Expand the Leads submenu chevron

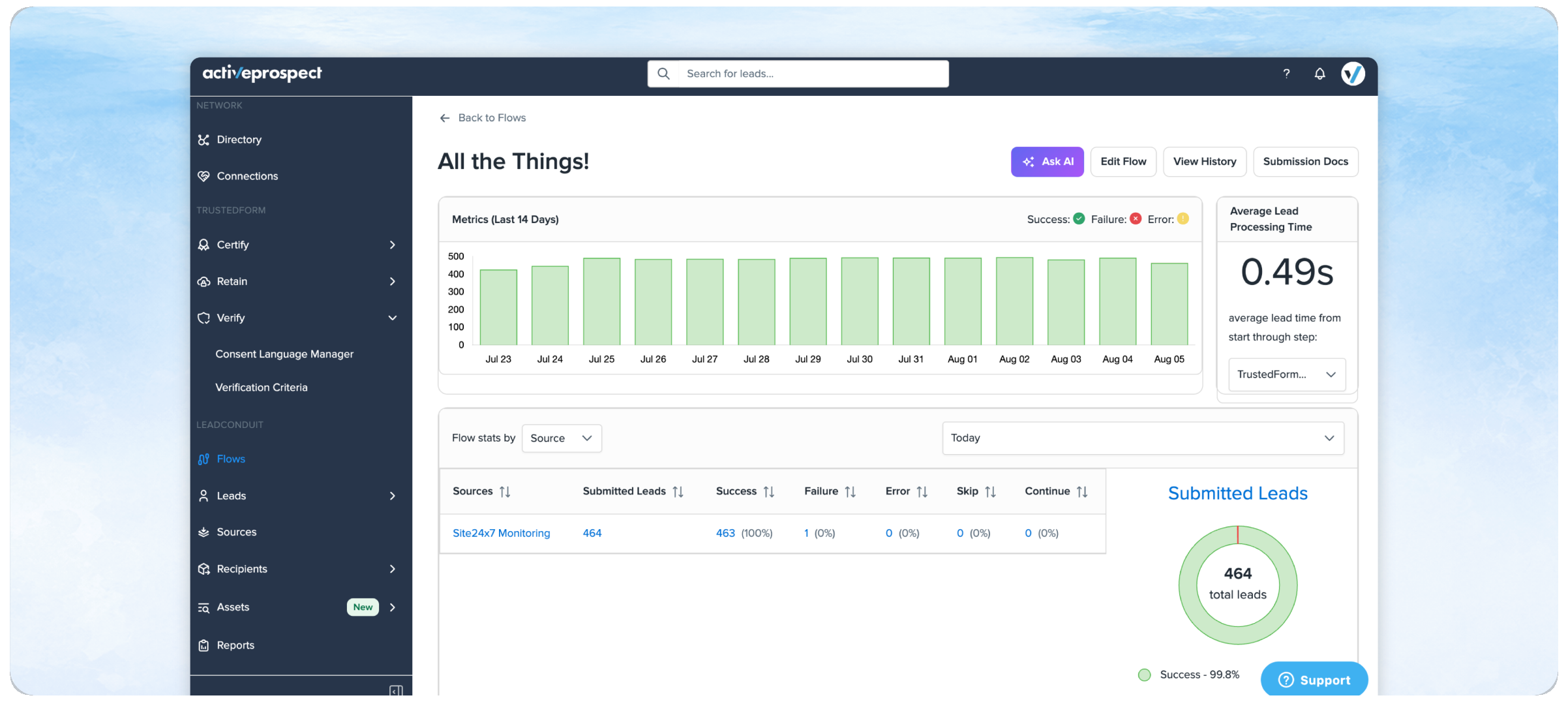(x=393, y=496)
